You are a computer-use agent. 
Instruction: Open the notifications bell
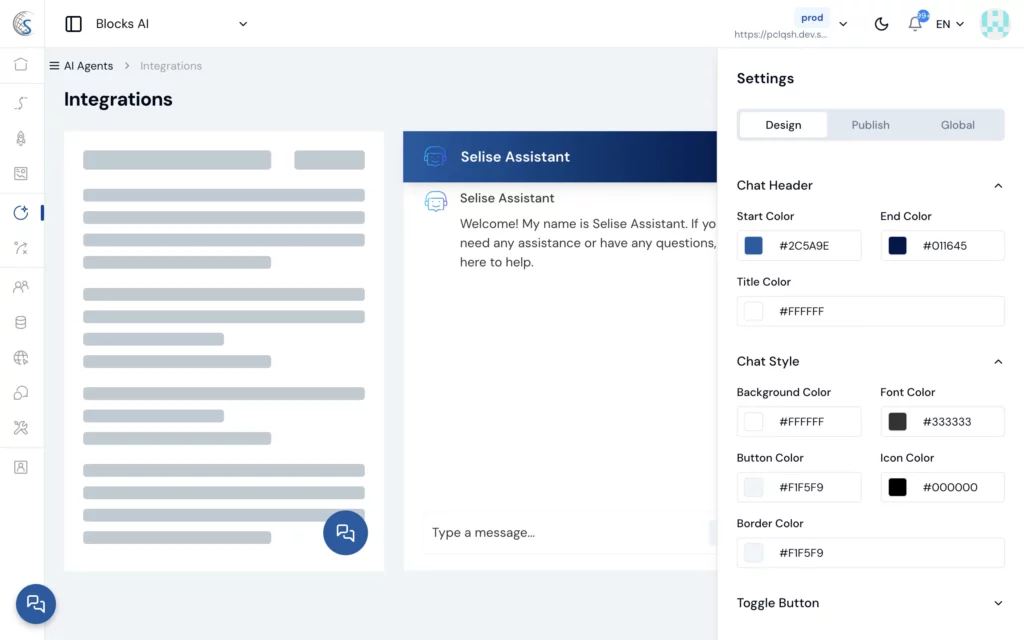(915, 24)
